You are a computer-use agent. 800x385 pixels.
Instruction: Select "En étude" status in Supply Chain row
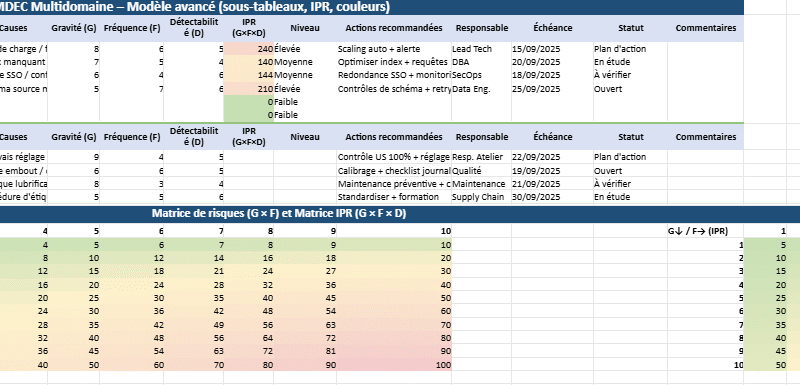[x=631, y=197]
